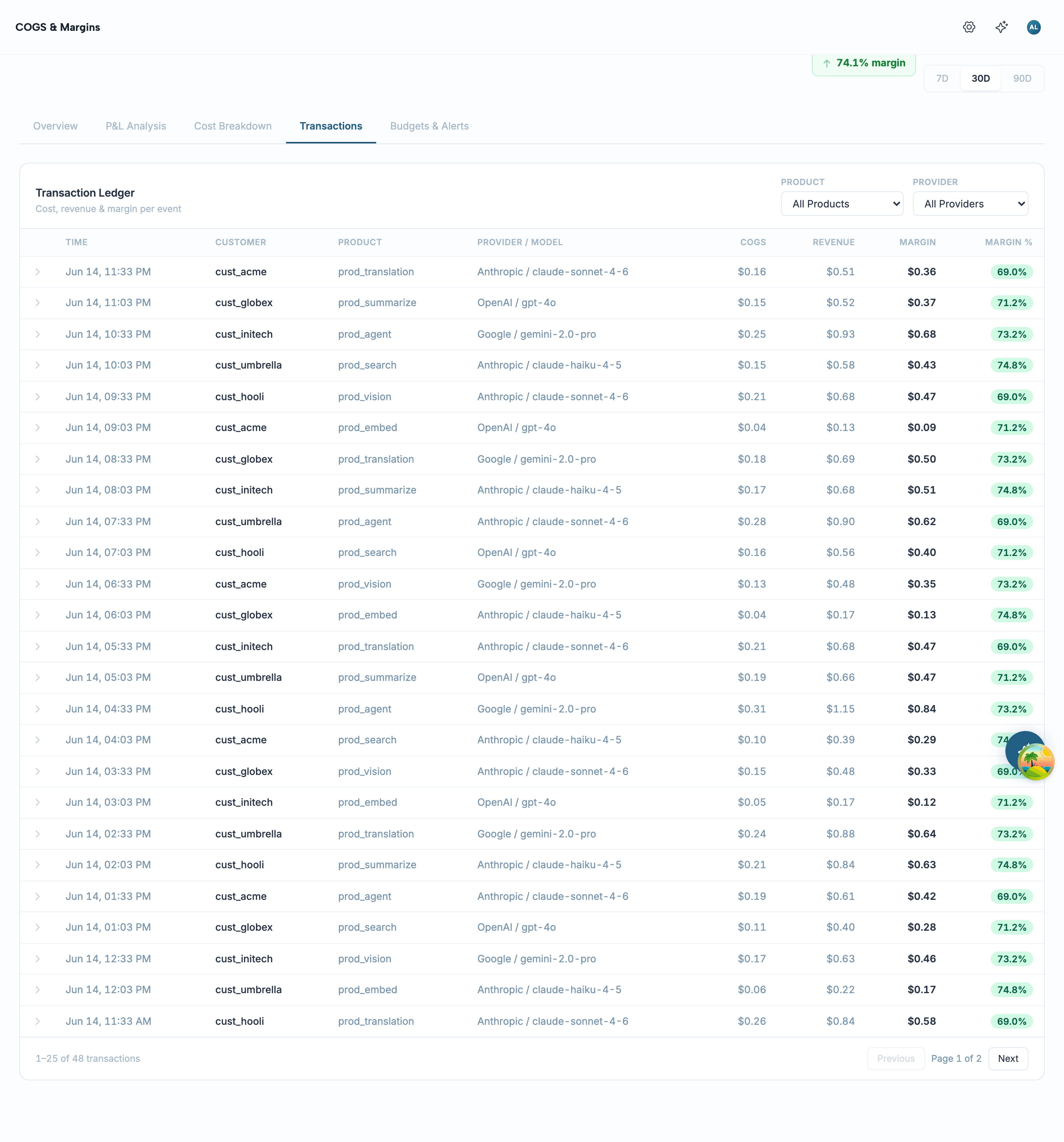Image resolution: width=1064 pixels, height=1142 pixels.
Task: Expand the Jun 14, 03:33 PM row
Action: pyautogui.click(x=38, y=771)
